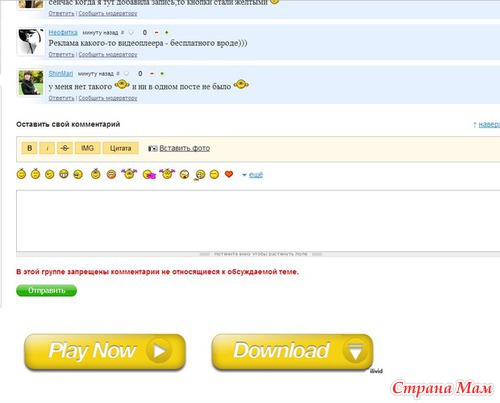Insert a quote with Цитата button
Image resolution: width=500 pixels, height=403 pixels.
tap(120, 148)
